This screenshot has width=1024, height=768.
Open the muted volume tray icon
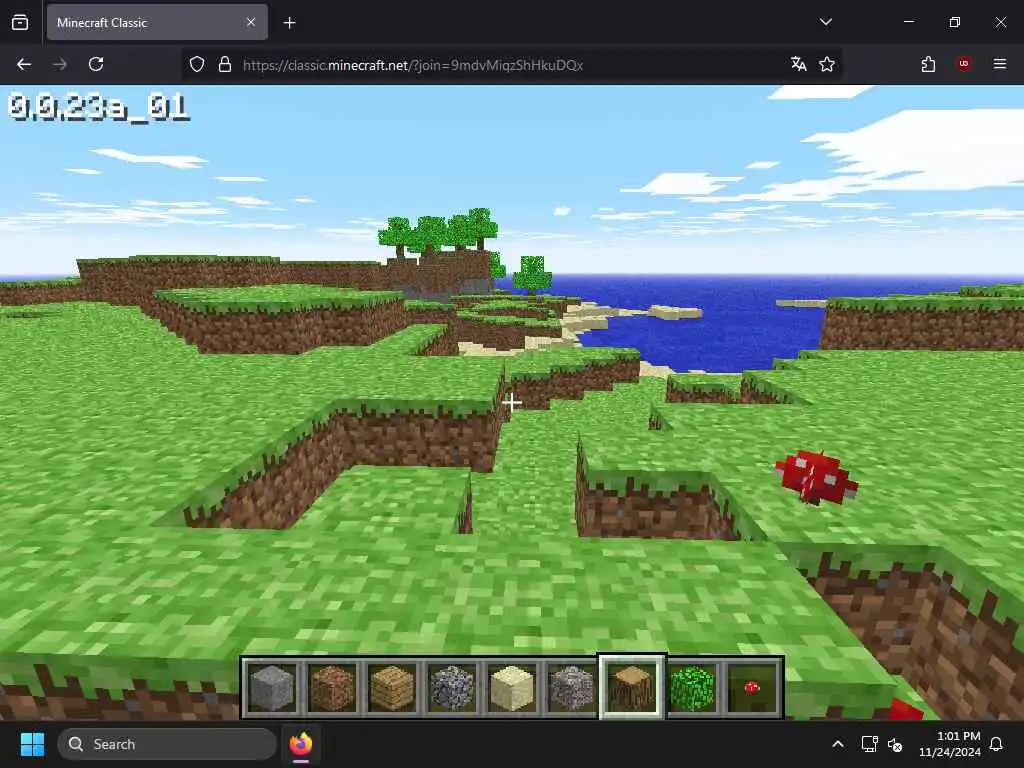[x=895, y=744]
